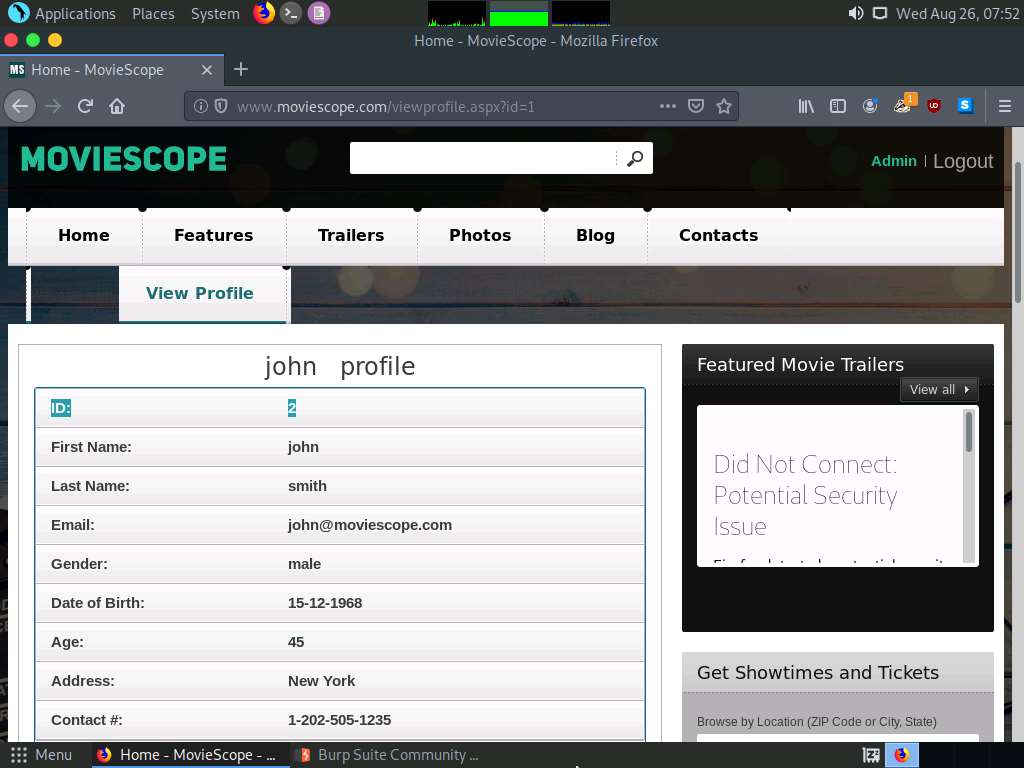Click the site security shield in address bar
The image size is (1024, 768).
(219, 106)
